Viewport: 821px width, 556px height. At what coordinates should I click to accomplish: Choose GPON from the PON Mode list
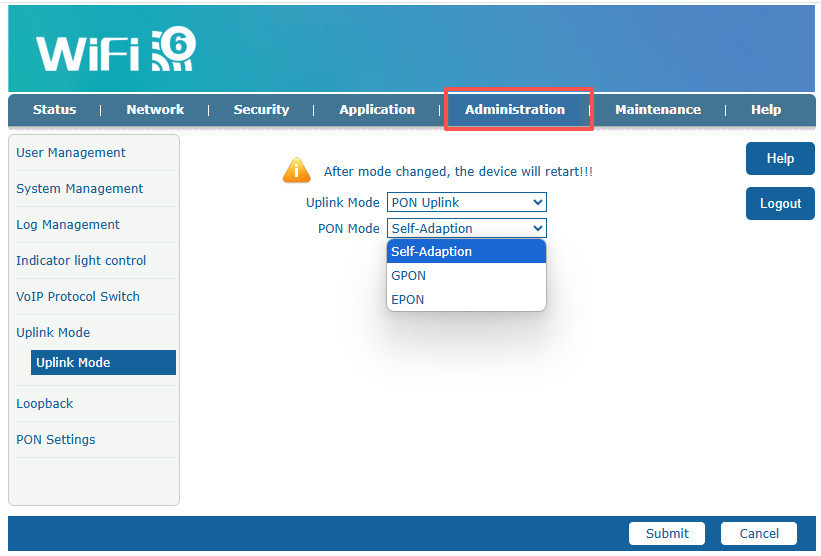coord(466,275)
